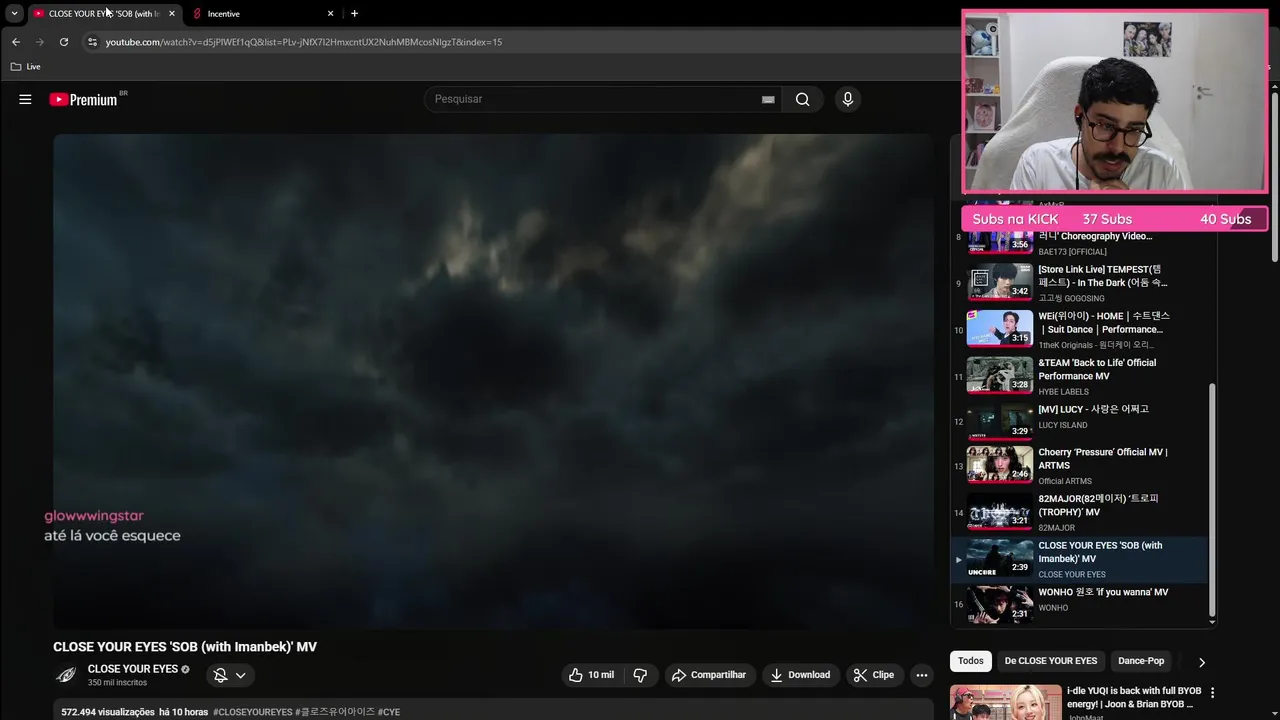
Task: Select current CLOSE YOUR EYES 'SOB' playlist item
Action: click(1080, 560)
